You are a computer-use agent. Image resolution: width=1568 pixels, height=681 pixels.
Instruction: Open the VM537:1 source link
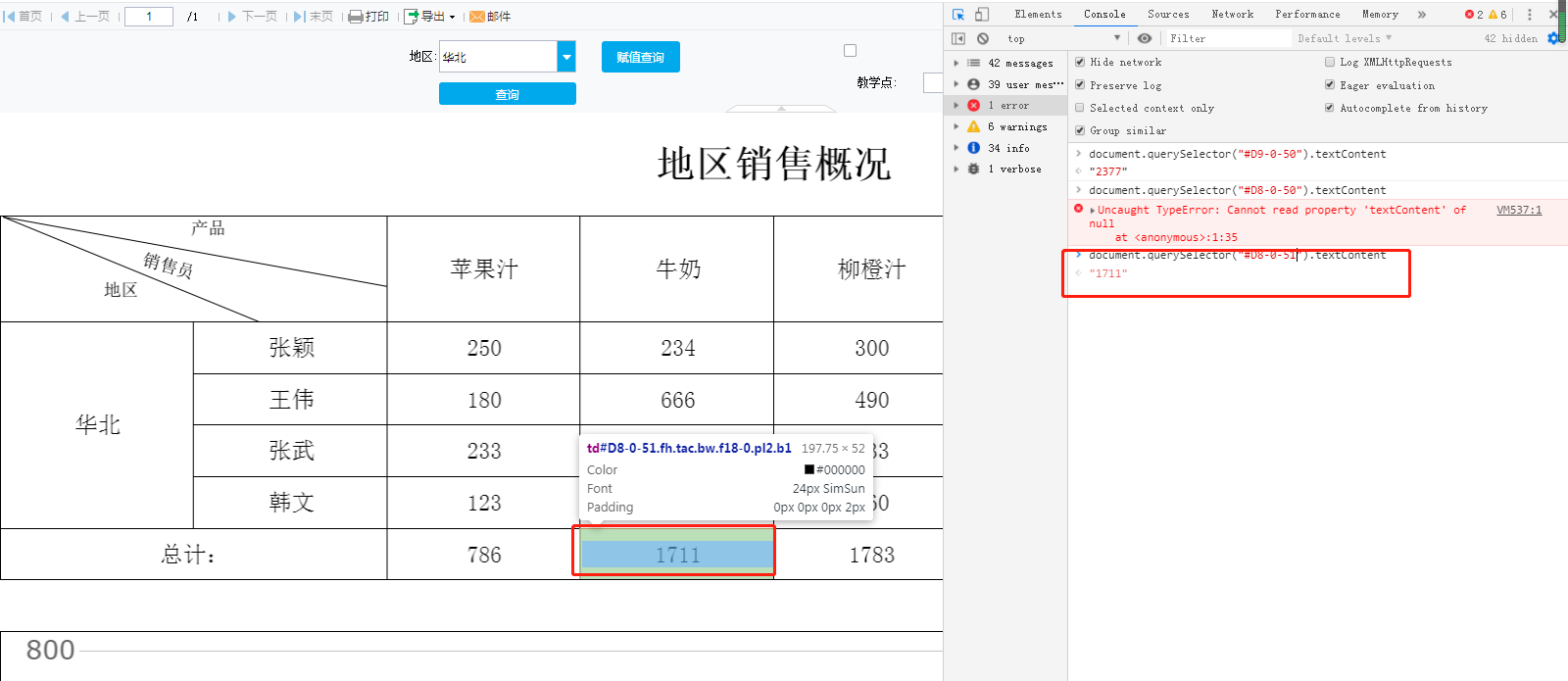(x=1518, y=210)
